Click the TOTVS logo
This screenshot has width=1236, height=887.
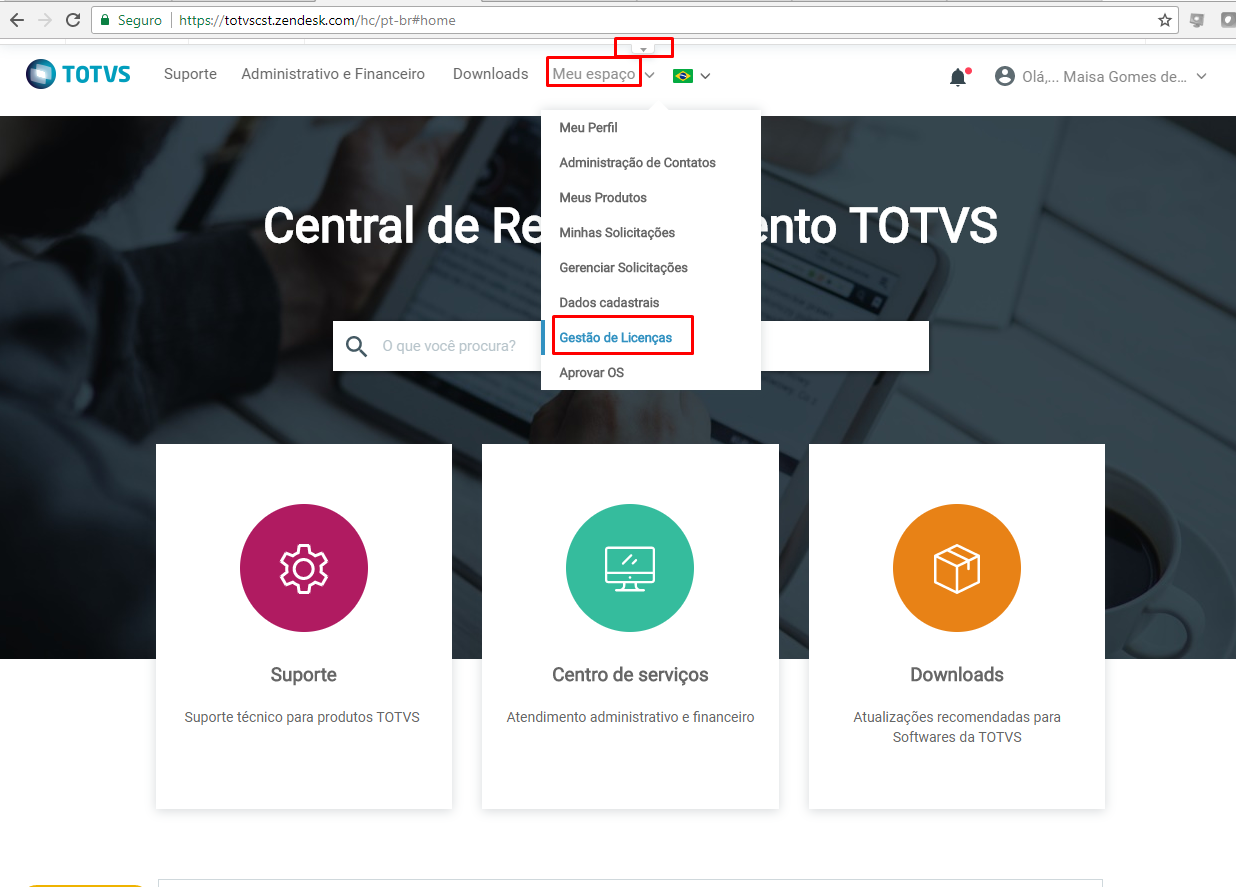pyautogui.click(x=78, y=74)
